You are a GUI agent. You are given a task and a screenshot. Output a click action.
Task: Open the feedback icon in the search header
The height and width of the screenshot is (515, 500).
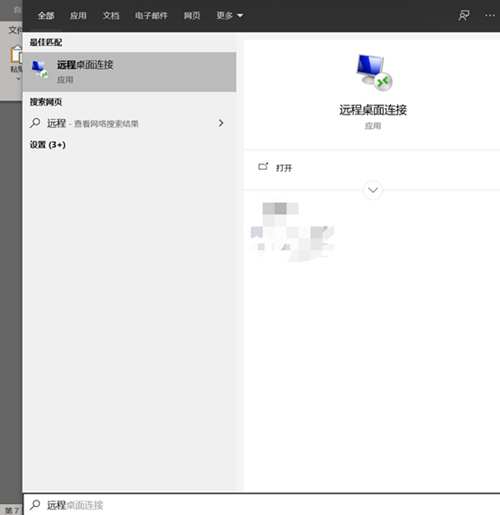click(464, 15)
